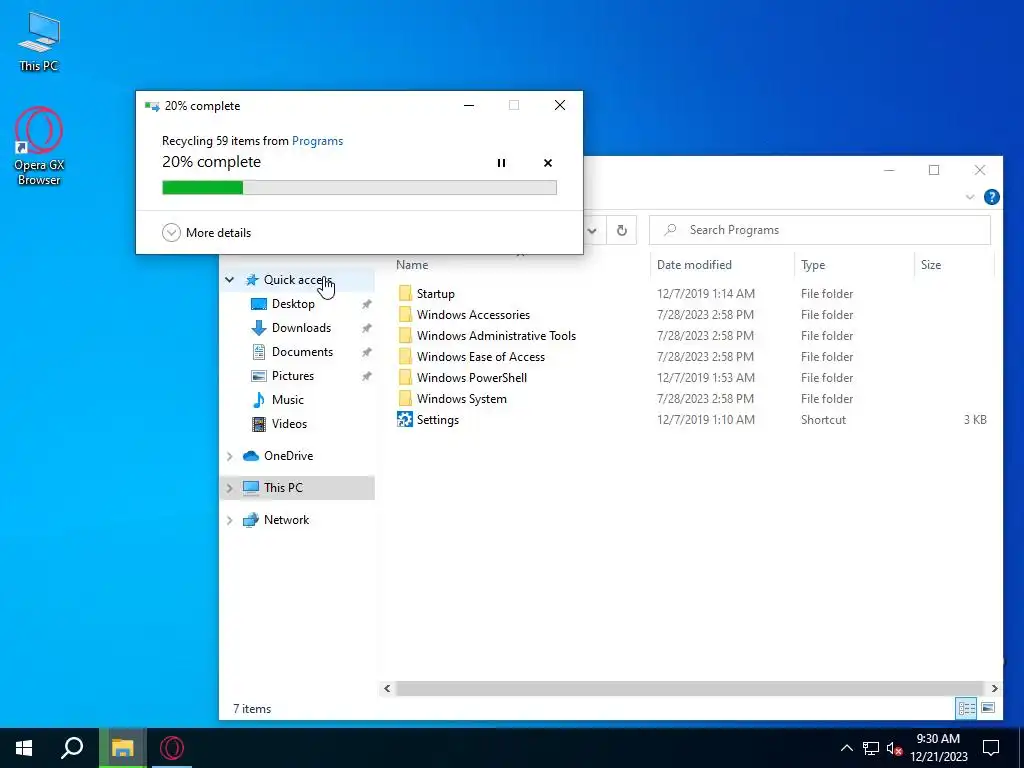Open Opera GX from the taskbar
This screenshot has height=768, width=1024.
click(x=172, y=748)
